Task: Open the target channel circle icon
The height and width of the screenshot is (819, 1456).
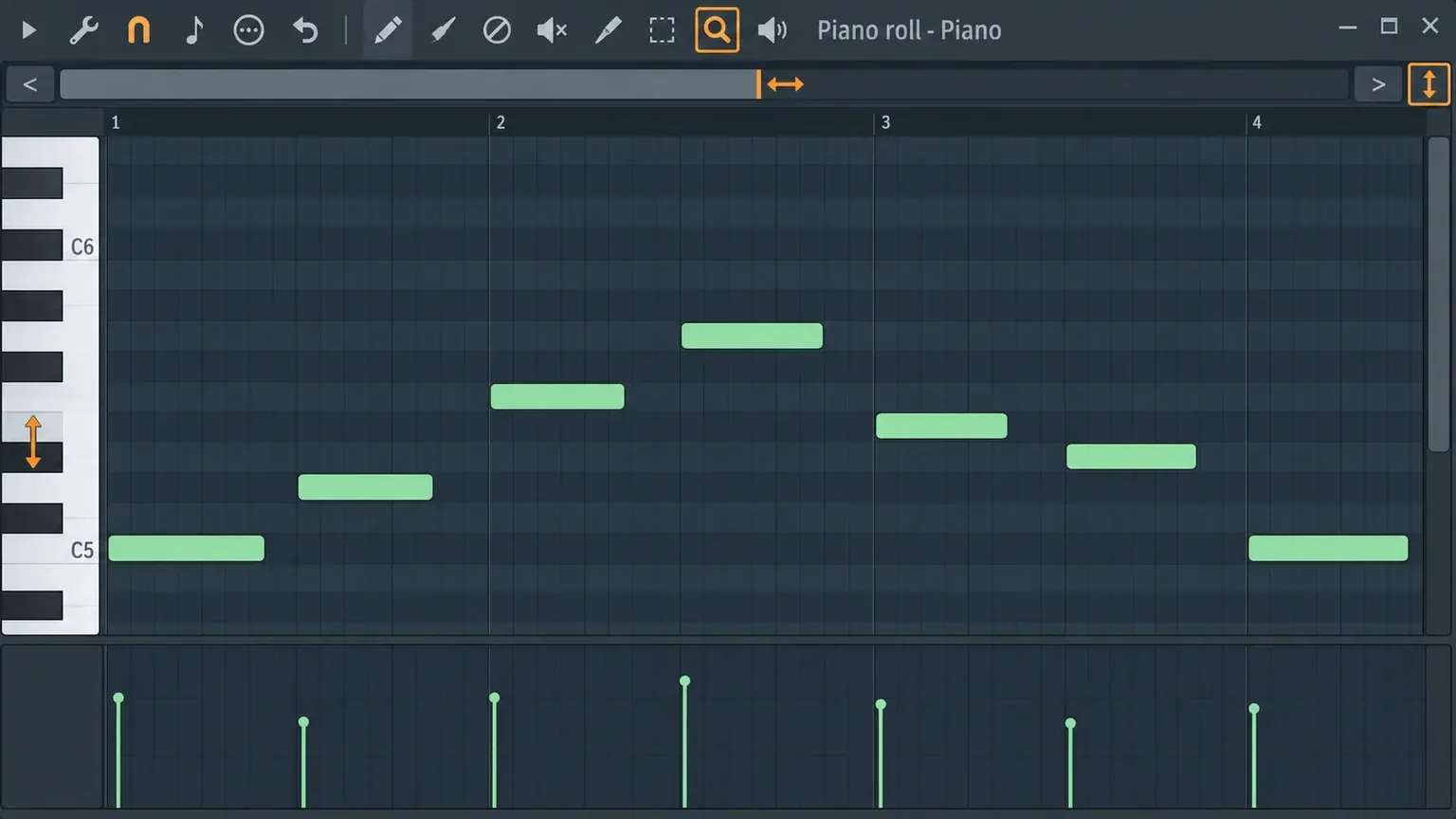Action: 248,30
